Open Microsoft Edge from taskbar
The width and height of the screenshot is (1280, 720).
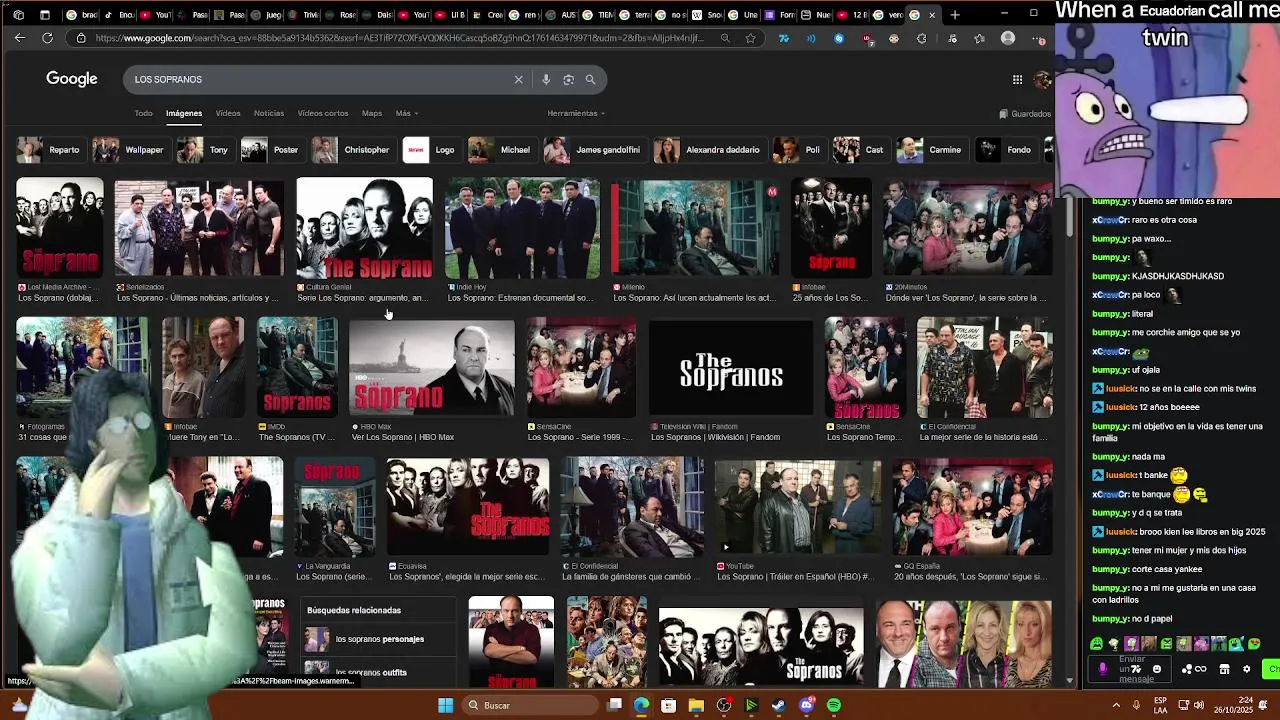point(641,705)
